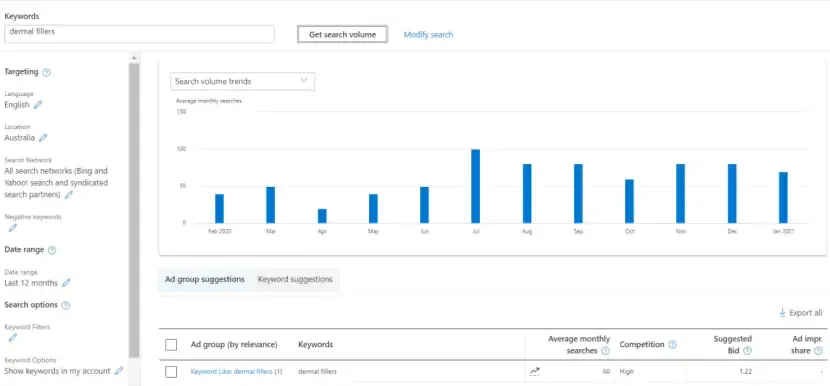Click the sidebar vertical scrollbar

coord(134,209)
